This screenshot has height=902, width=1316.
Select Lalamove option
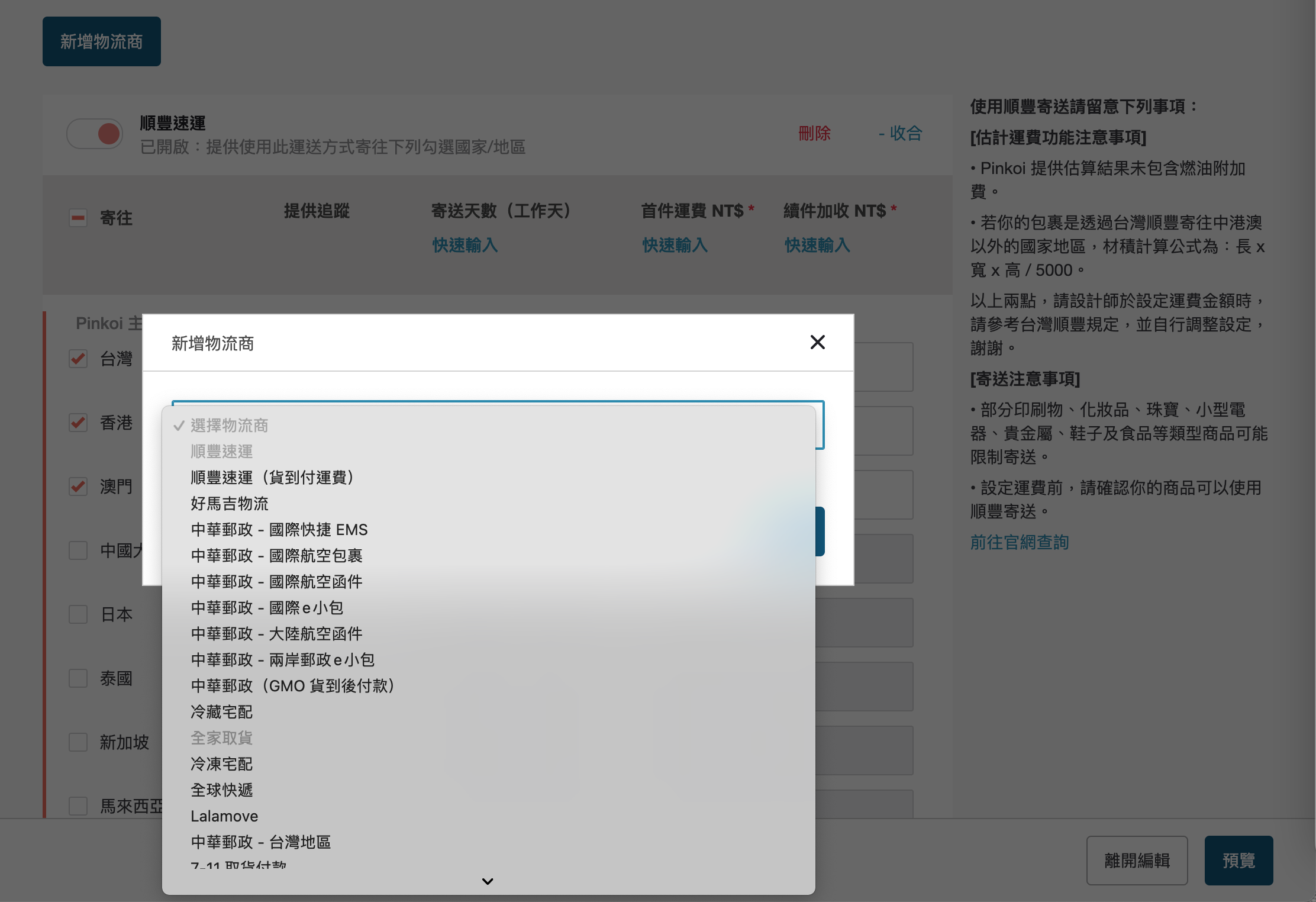coord(489,816)
